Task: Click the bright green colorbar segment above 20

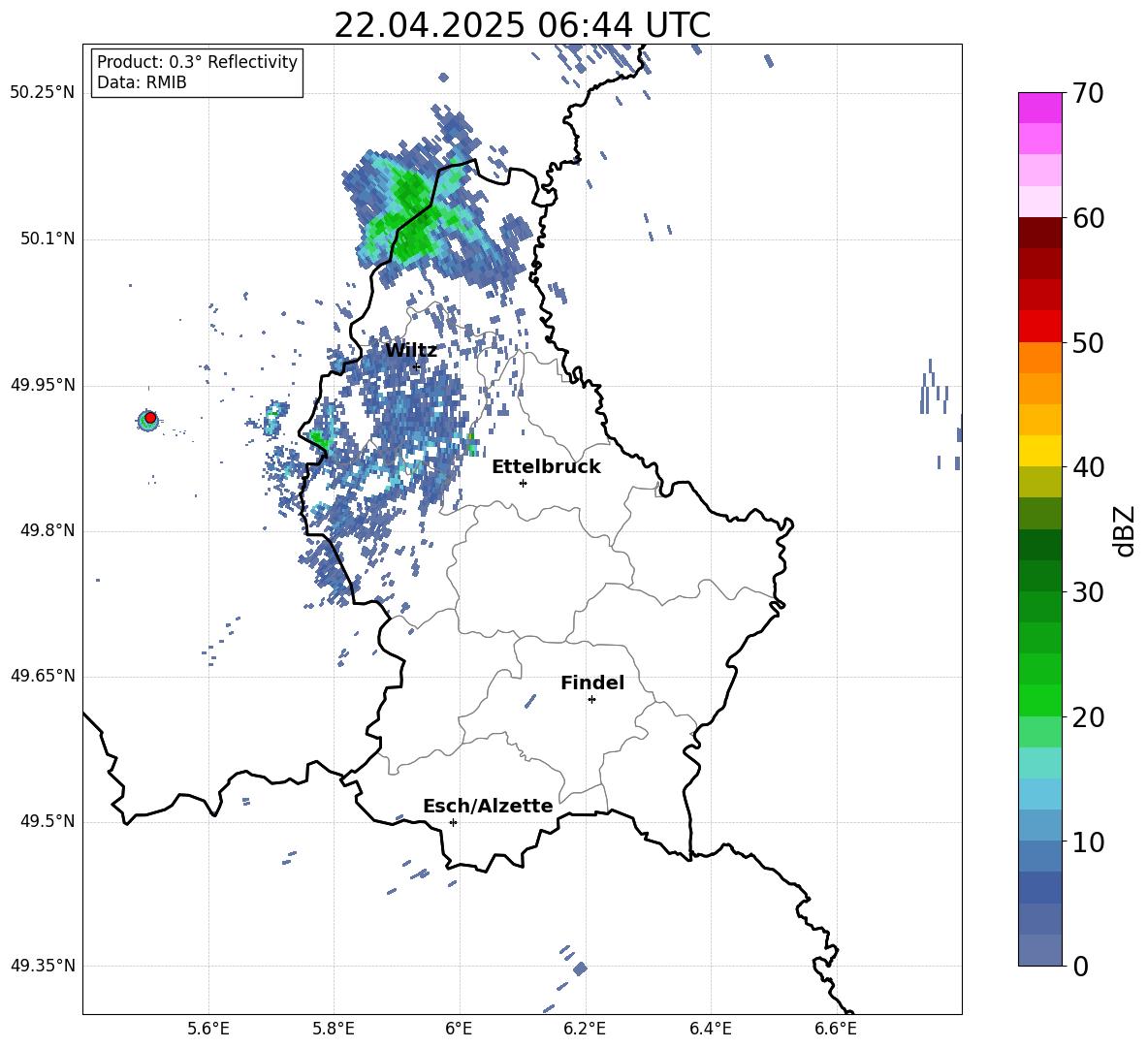Action: pos(1039,700)
